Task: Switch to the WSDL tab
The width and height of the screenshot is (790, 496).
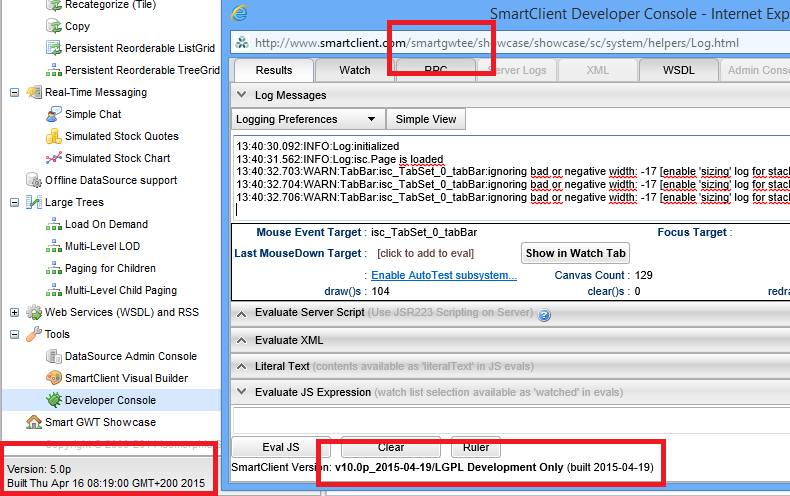Action: 678,70
